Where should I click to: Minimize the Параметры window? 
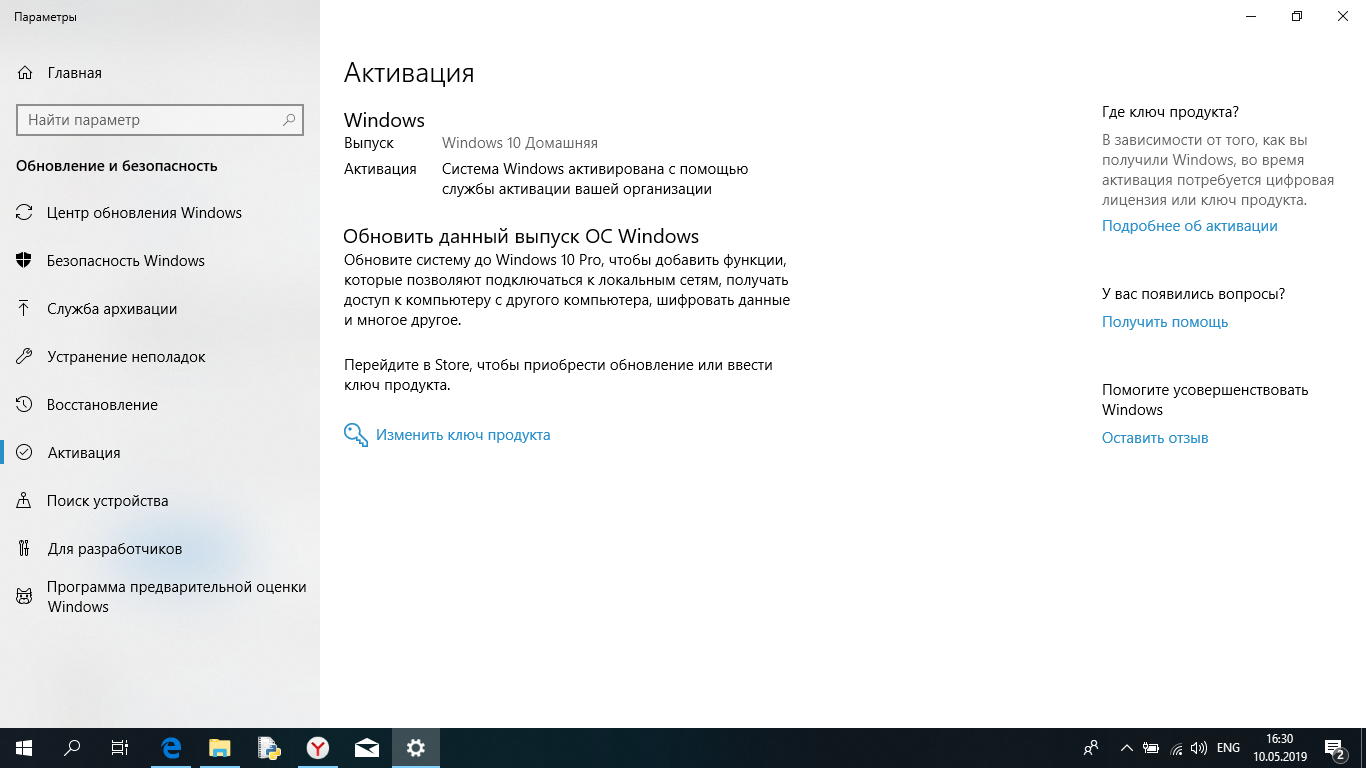tap(1251, 16)
